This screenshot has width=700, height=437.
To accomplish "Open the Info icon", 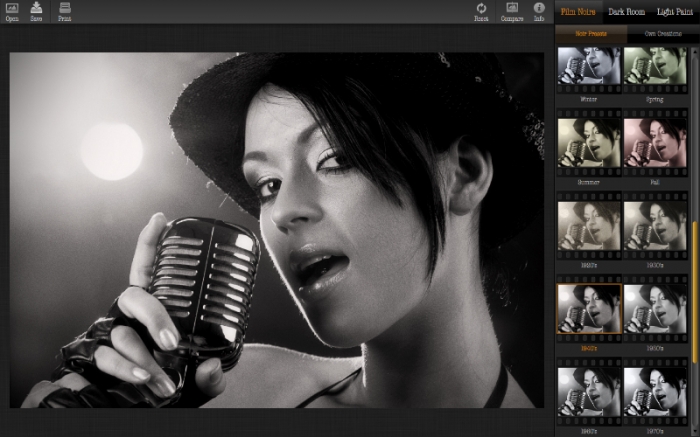I will pyautogui.click(x=539, y=12).
